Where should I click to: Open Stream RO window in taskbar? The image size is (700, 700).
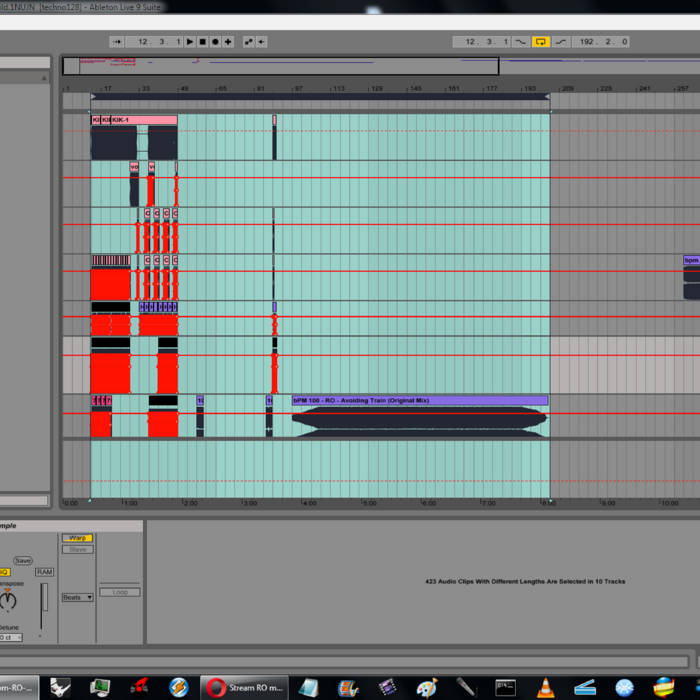244,688
